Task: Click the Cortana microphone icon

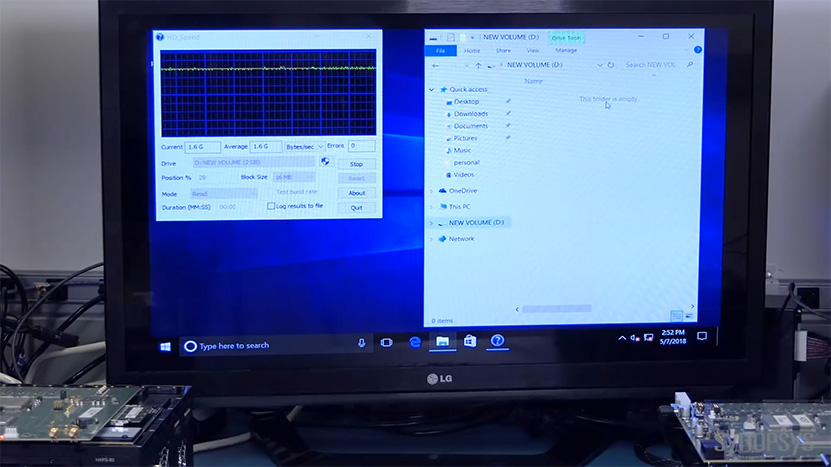Action: point(361,343)
